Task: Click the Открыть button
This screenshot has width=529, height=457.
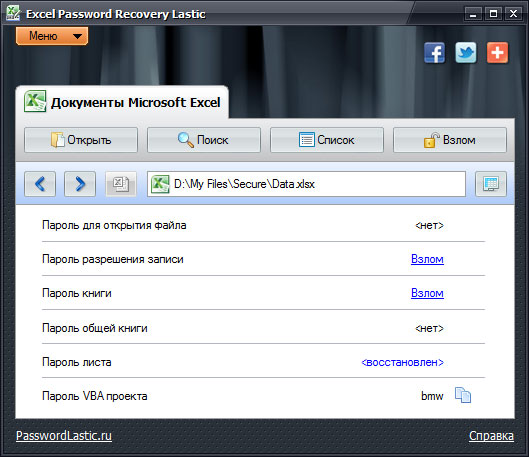Action: 81,140
